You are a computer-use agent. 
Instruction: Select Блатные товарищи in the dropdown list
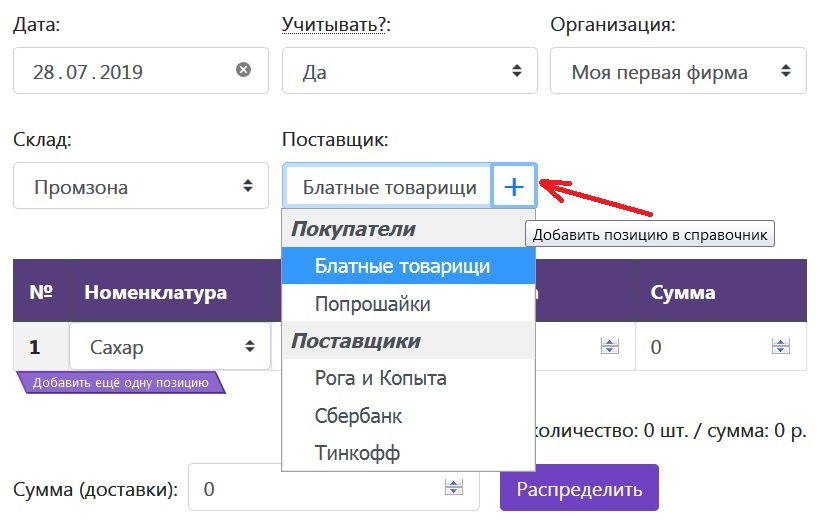402,266
